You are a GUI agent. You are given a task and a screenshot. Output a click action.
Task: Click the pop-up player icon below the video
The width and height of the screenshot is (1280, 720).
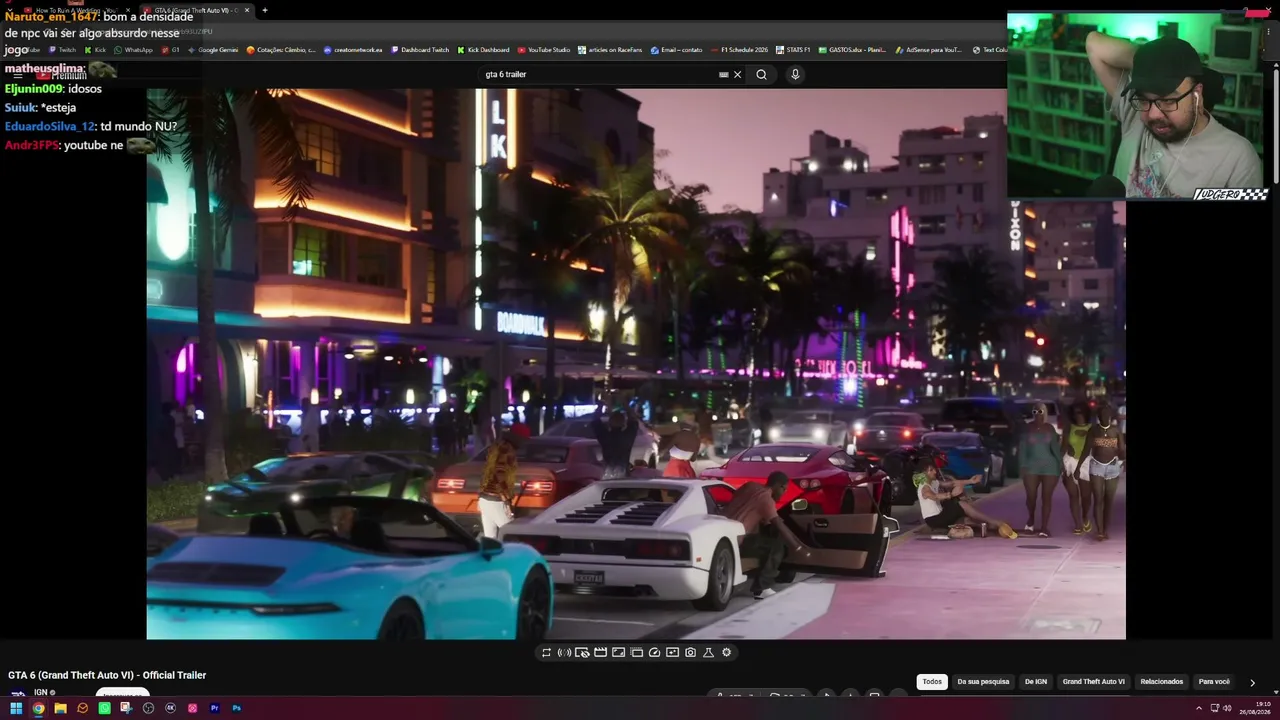[x=636, y=653]
